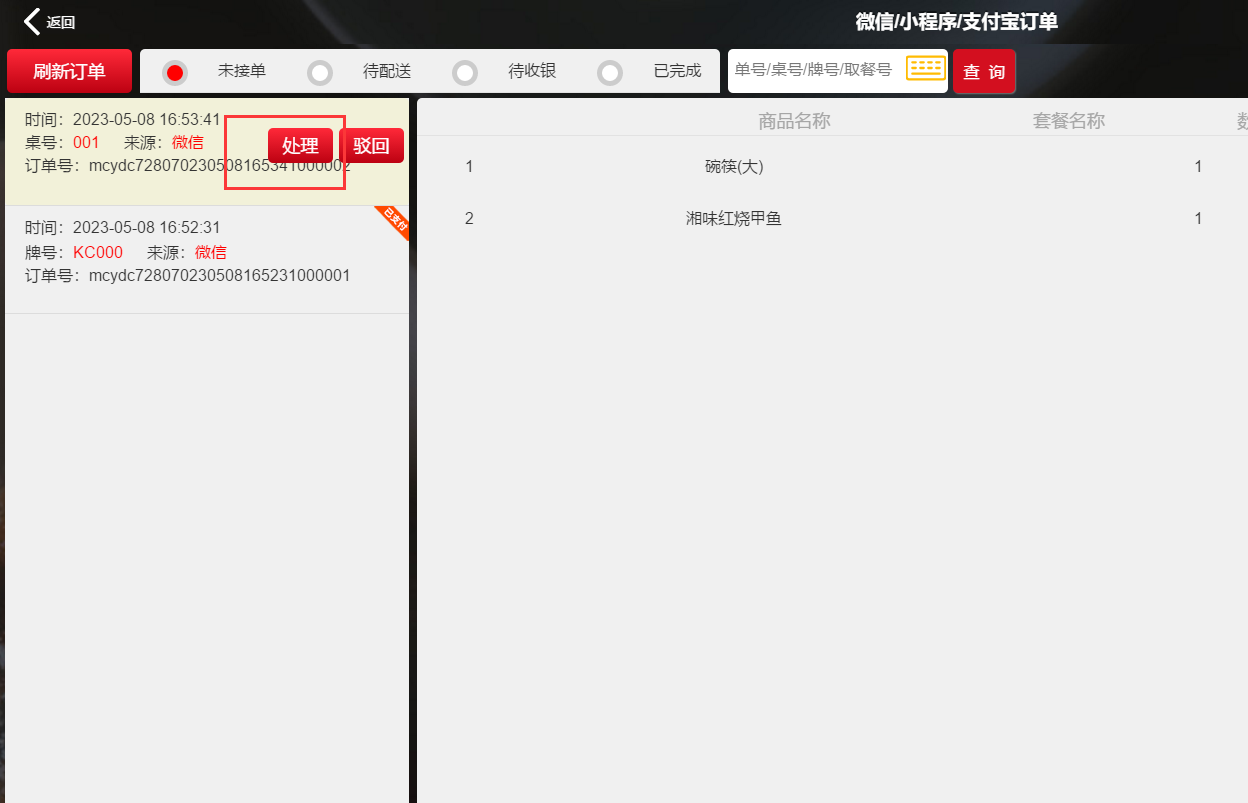The width and height of the screenshot is (1248, 803).
Task: Reject the order with 驳回 button
Action: click(x=371, y=146)
